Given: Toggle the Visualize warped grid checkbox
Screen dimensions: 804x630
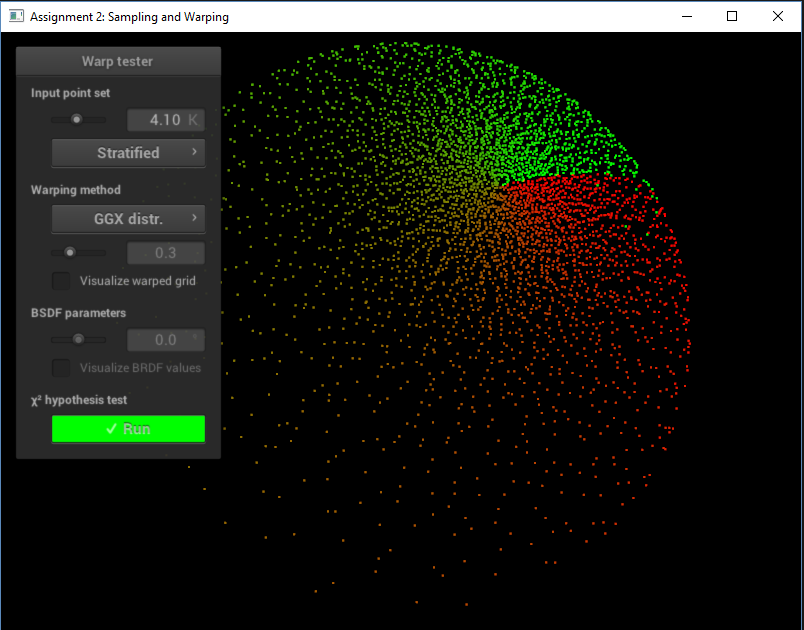Looking at the screenshot, I should tap(61, 281).
